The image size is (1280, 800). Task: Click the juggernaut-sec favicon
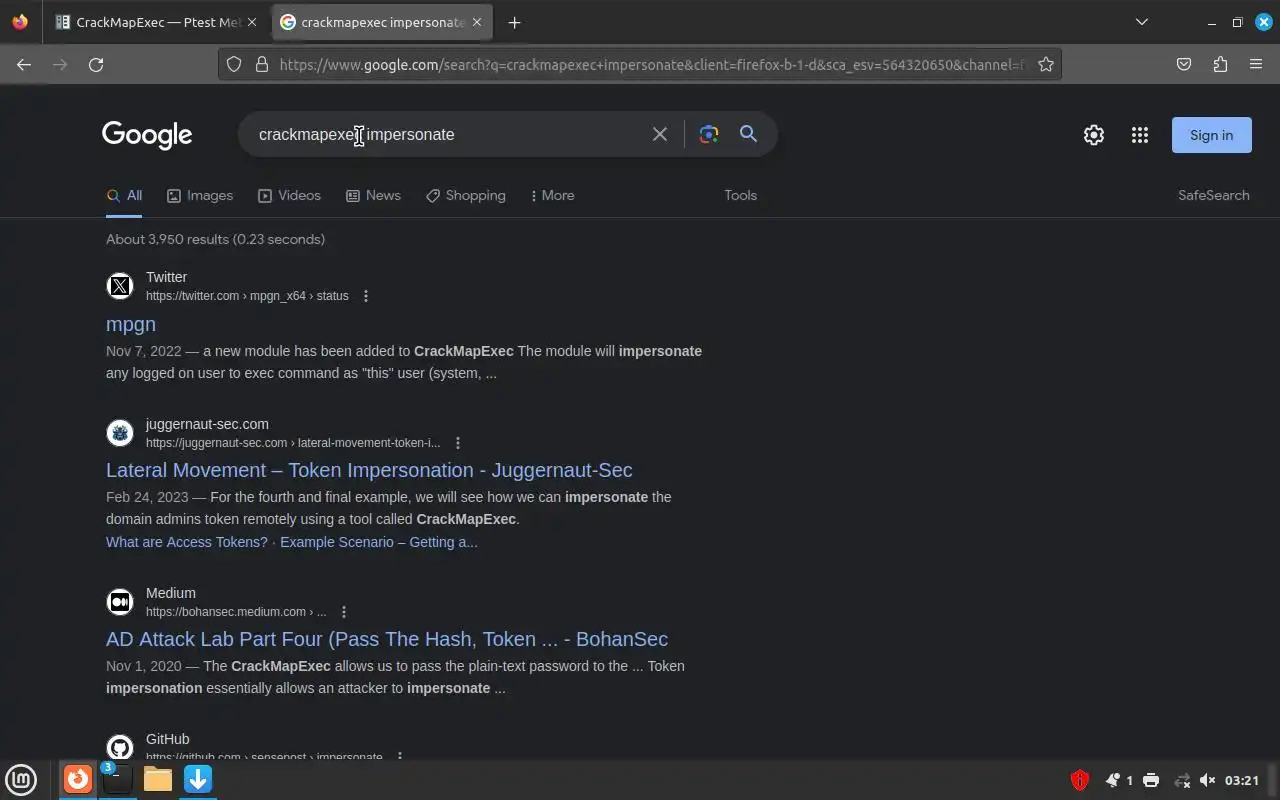[x=120, y=433]
